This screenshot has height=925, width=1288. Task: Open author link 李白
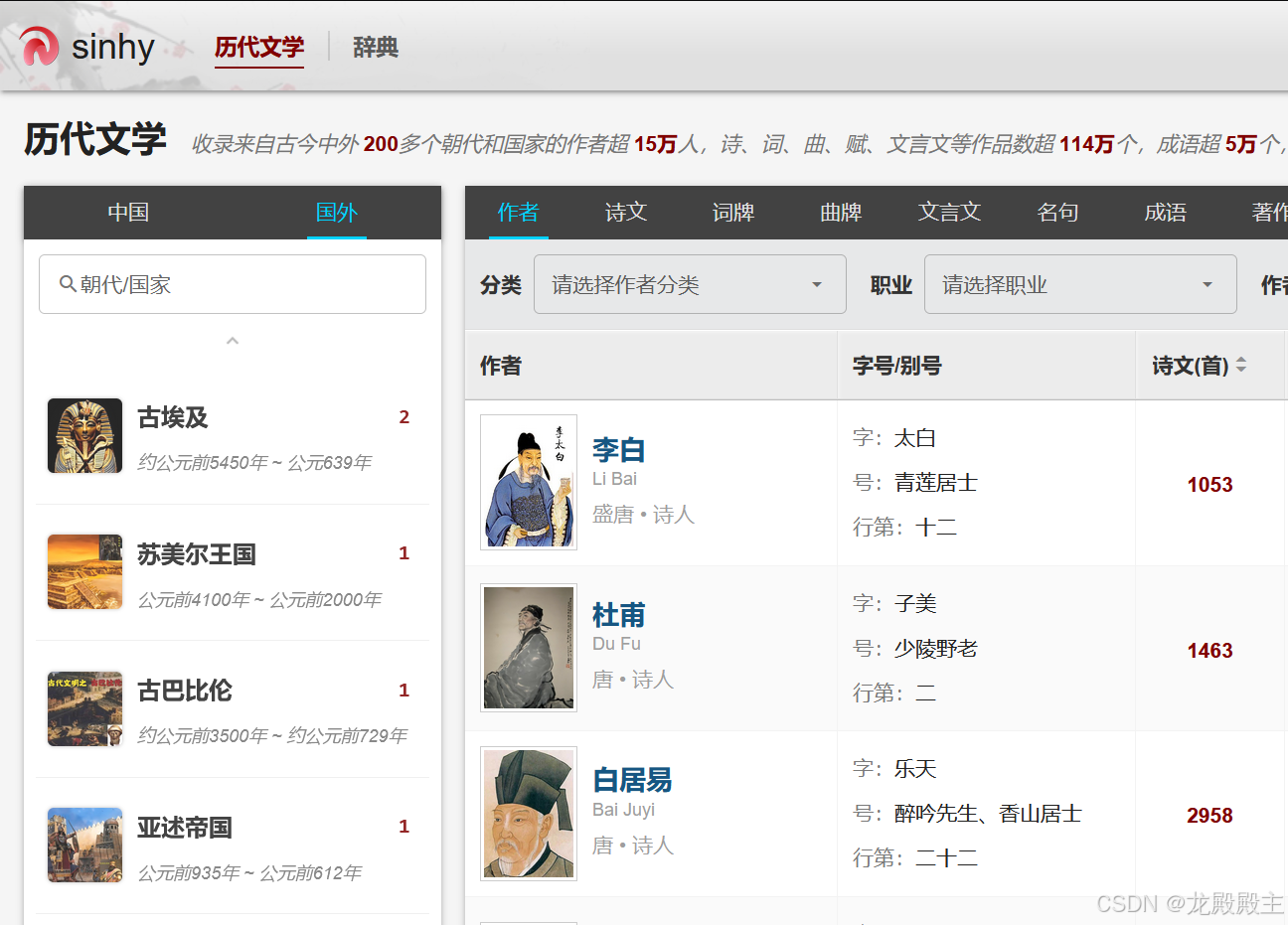pos(618,449)
